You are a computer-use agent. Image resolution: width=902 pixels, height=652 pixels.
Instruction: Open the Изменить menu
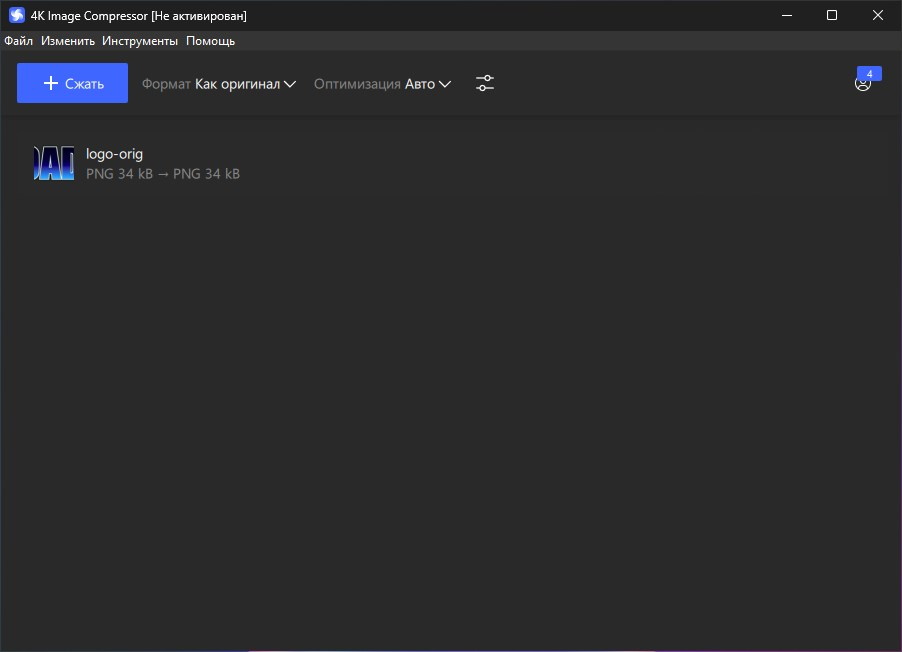(x=68, y=41)
